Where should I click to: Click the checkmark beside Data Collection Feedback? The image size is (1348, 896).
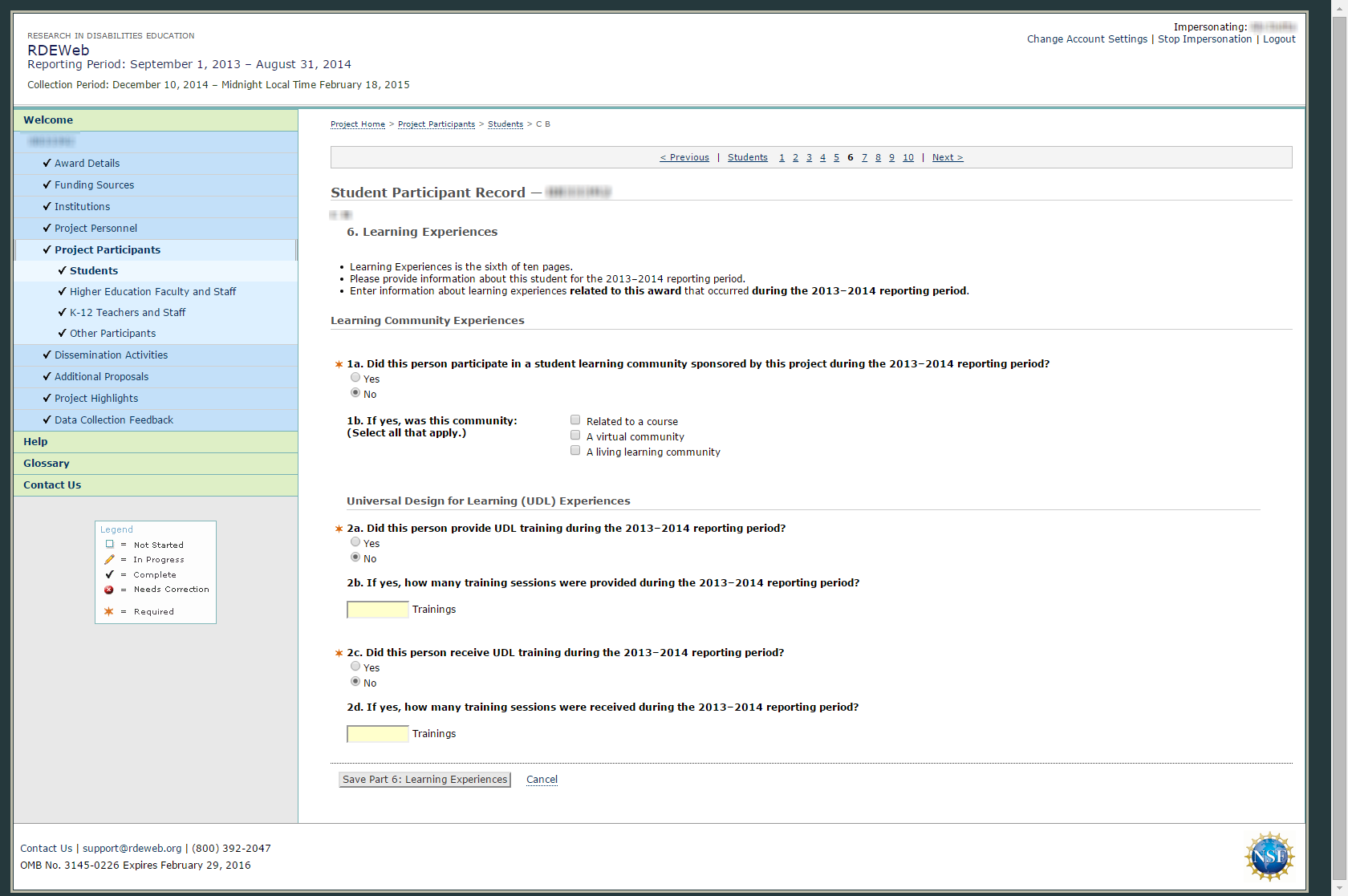[47, 420]
